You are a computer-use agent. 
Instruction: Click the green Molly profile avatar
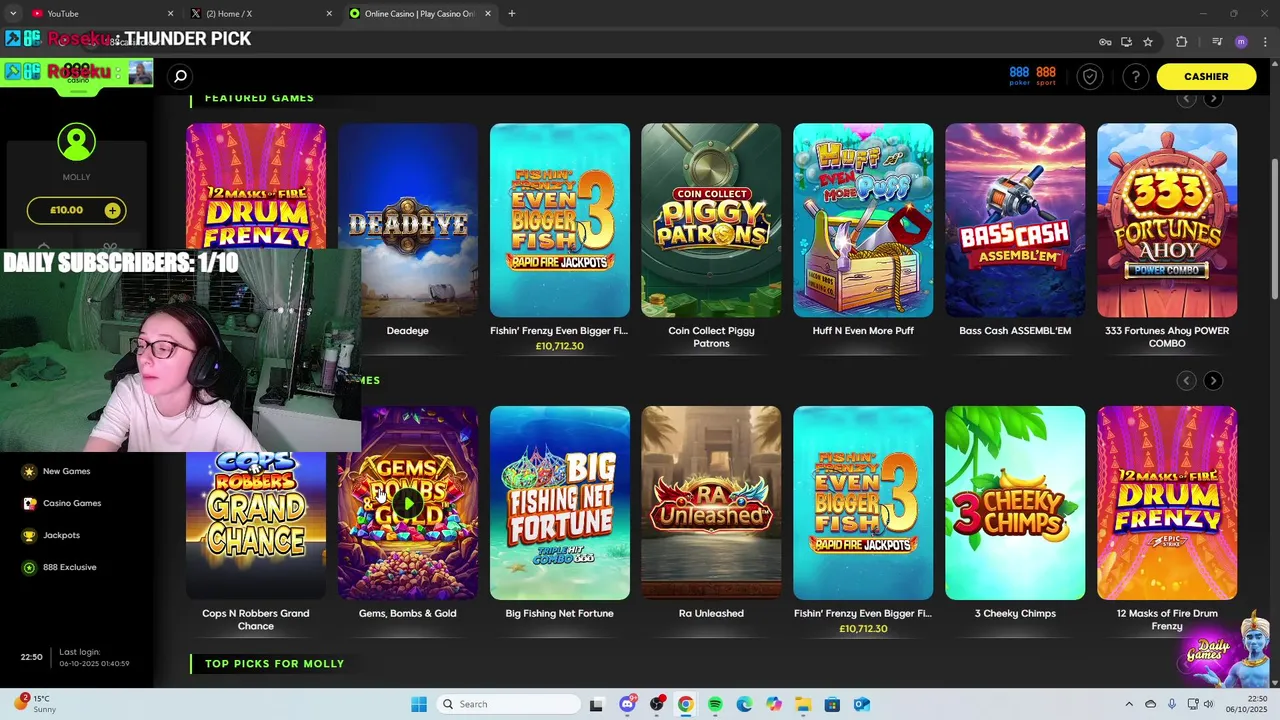click(76, 142)
